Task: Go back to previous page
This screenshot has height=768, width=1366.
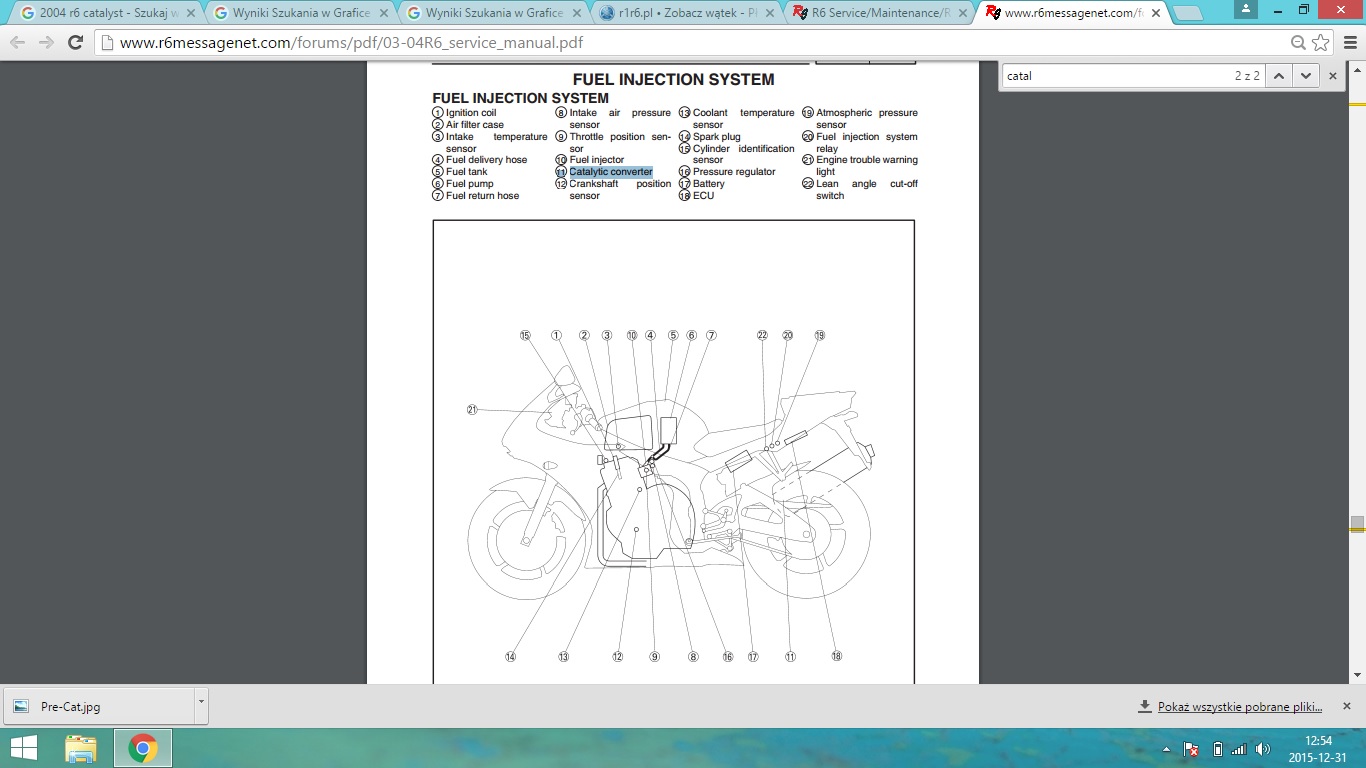Action: [x=18, y=43]
